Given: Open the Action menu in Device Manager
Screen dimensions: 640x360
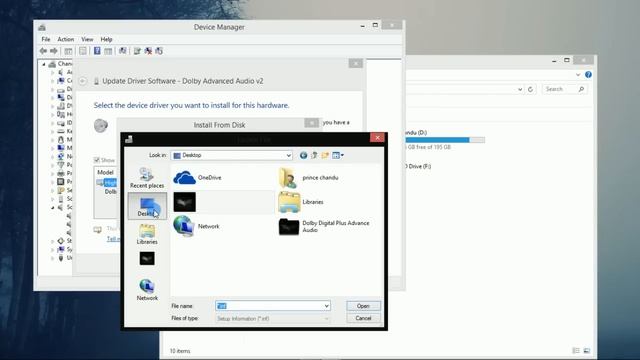Looking at the screenshot, I should tap(65, 39).
